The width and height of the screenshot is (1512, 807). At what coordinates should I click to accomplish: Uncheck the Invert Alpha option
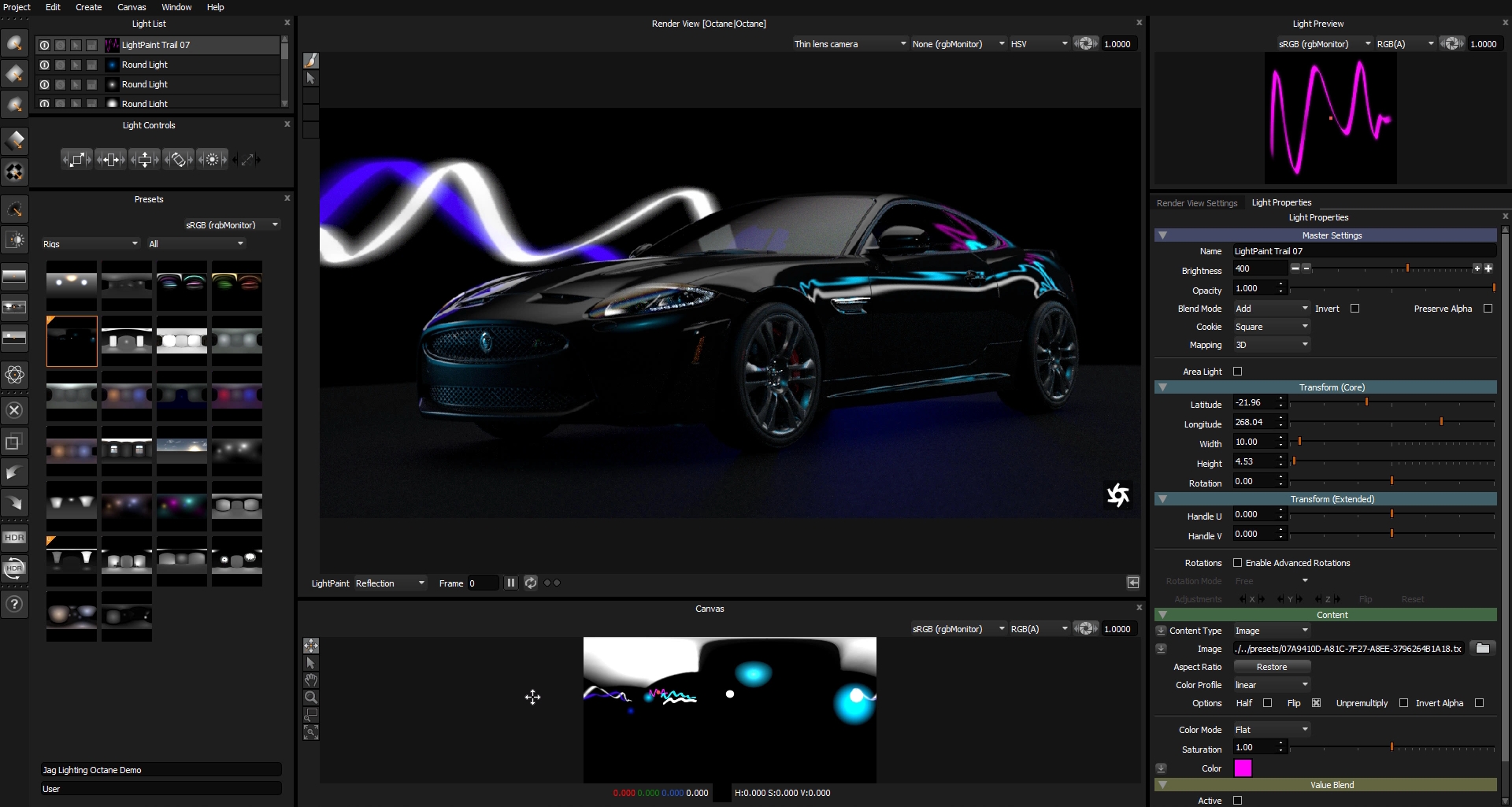point(1479,703)
